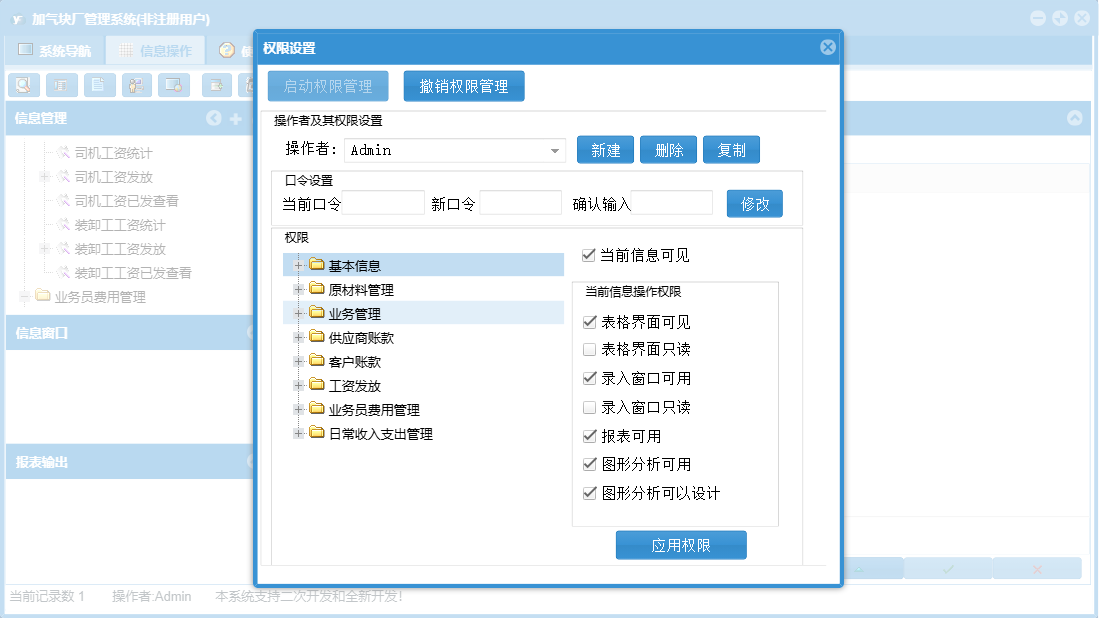The height and width of the screenshot is (618, 1099).
Task: Toggle 报表可用 checkbox
Action: (589, 436)
